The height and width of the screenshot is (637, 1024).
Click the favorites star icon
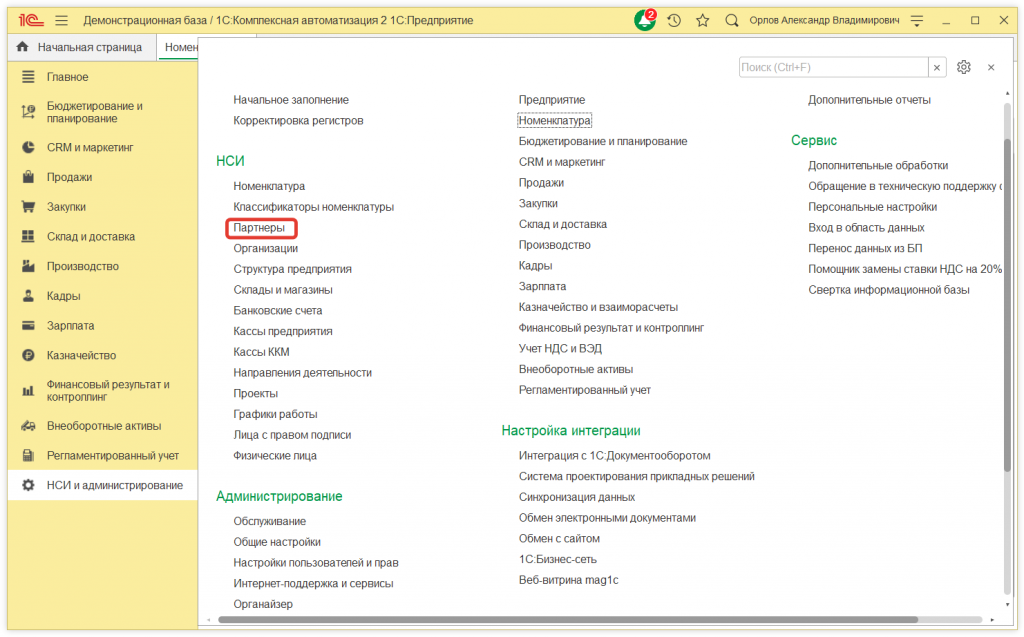(703, 20)
